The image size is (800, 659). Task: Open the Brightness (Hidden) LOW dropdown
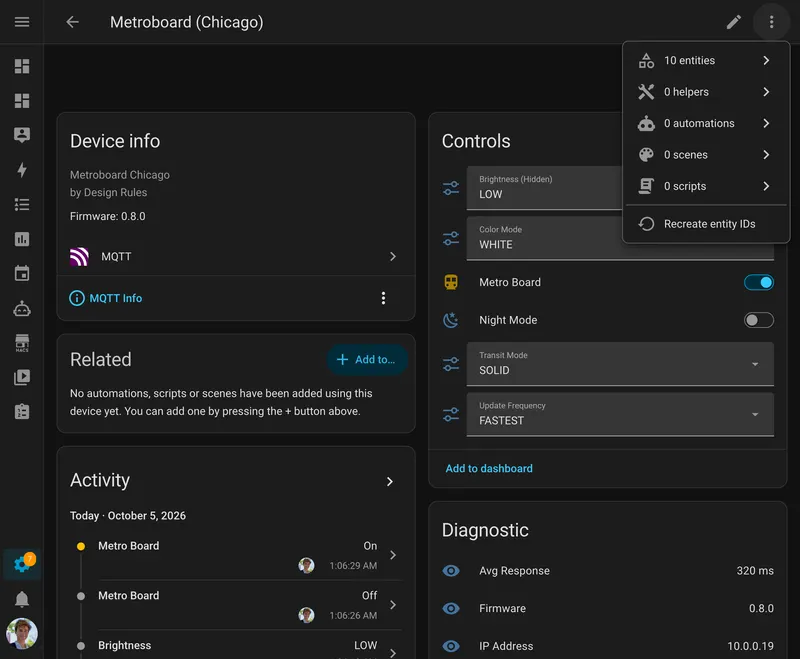544,188
